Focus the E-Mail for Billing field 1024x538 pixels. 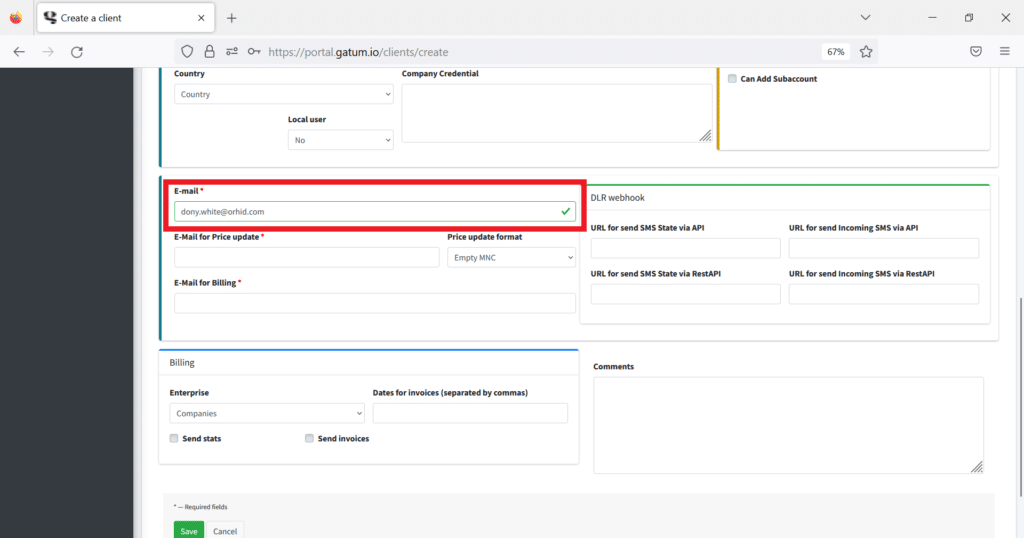pyautogui.click(x=375, y=303)
